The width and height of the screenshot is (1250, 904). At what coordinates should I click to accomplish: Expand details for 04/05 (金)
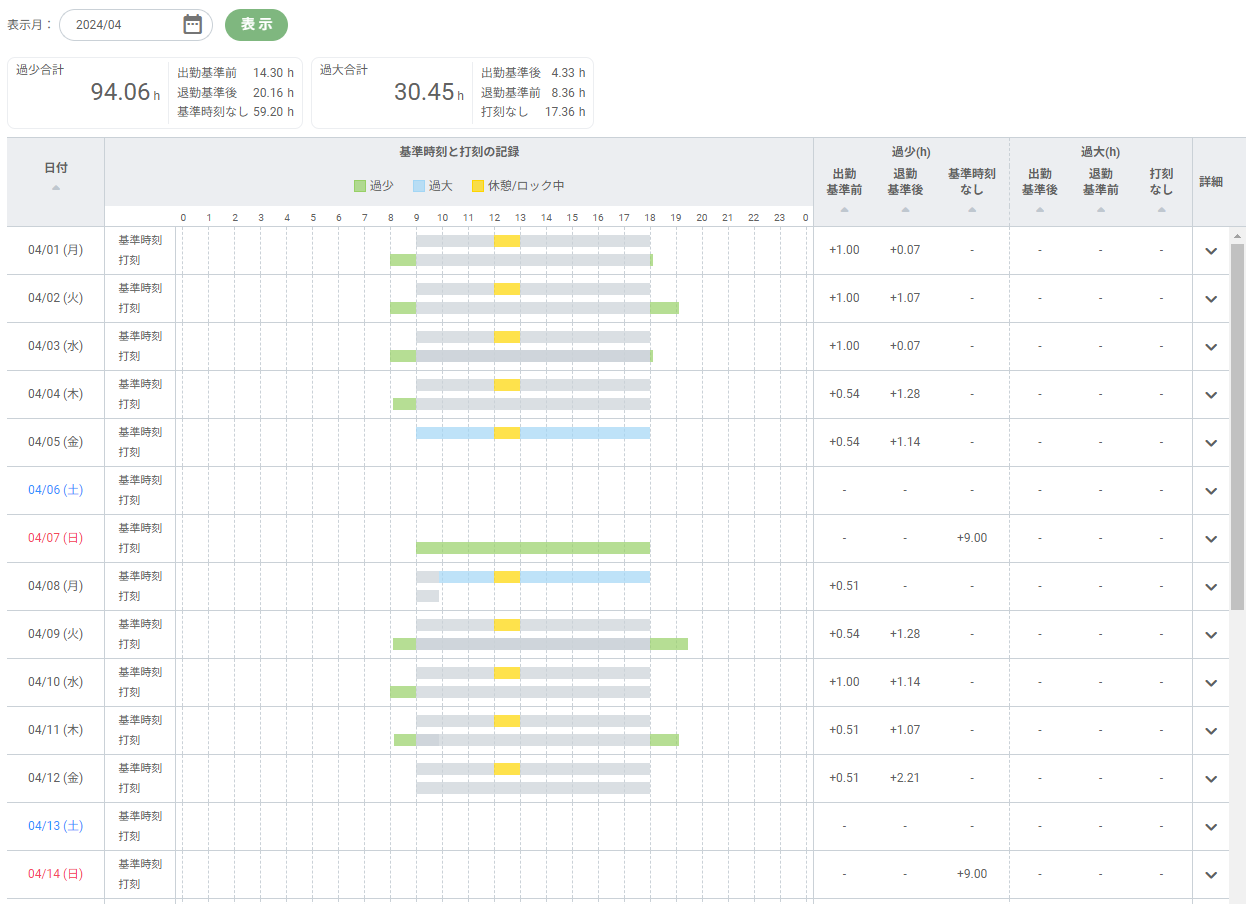point(1211,443)
